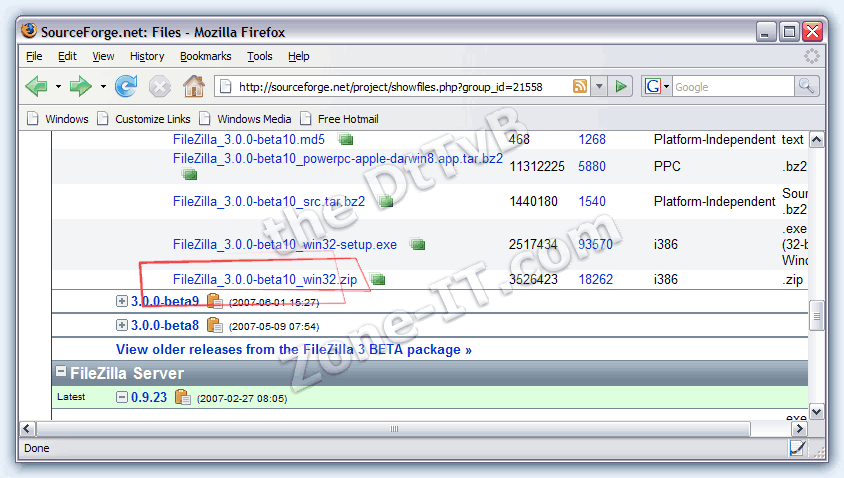Go back with the green Back arrow
The width and height of the screenshot is (844, 478).
tap(37, 86)
